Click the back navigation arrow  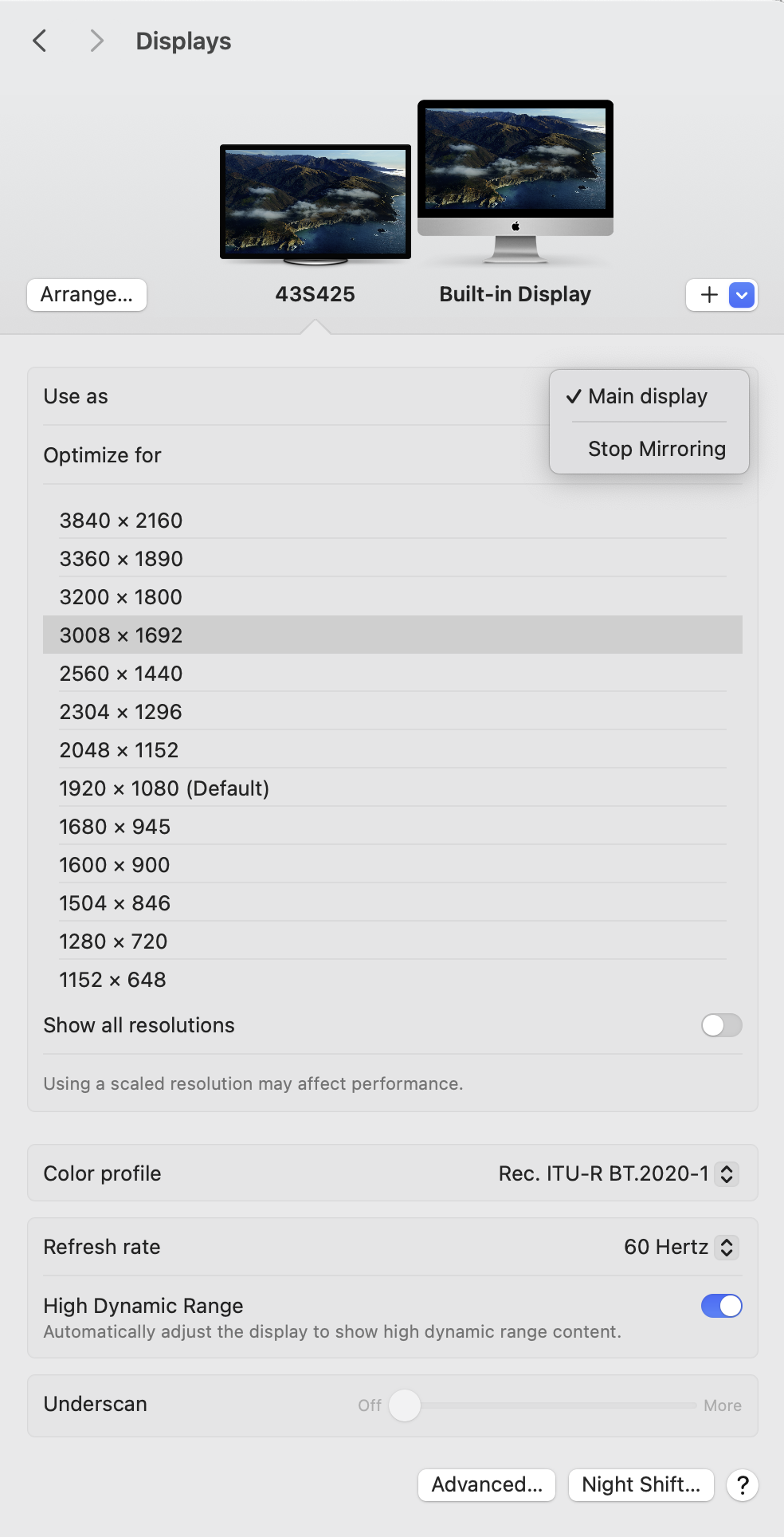click(x=39, y=41)
